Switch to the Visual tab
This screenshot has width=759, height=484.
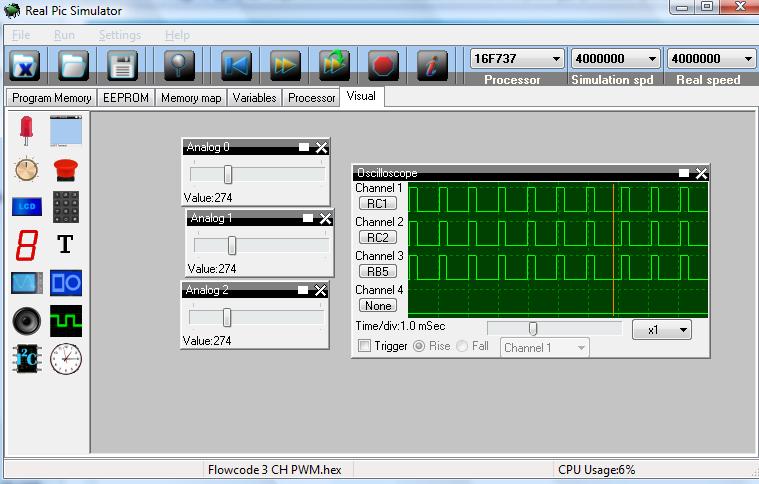click(362, 96)
